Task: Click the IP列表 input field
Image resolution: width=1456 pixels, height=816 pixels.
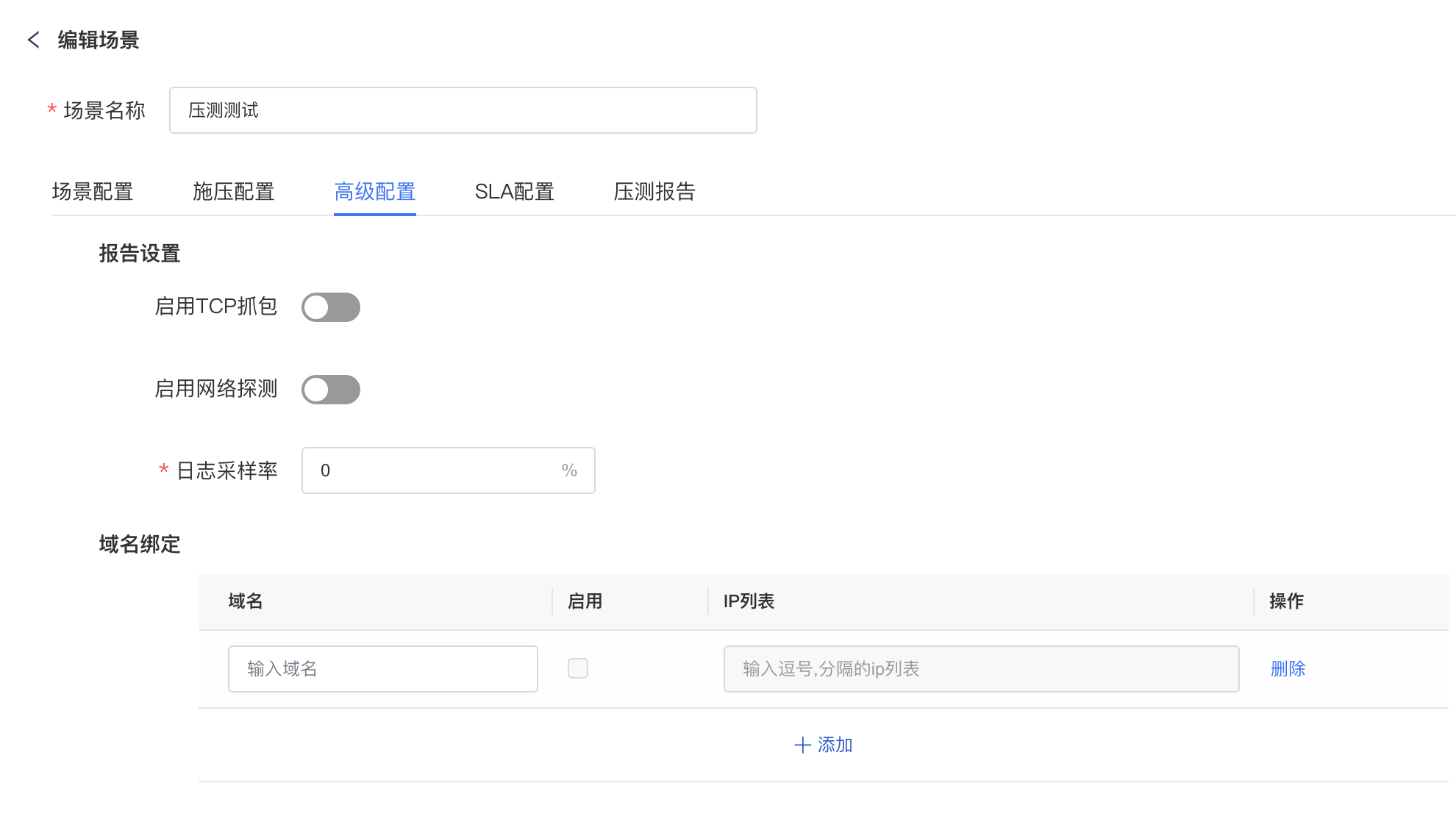Action: (981, 669)
